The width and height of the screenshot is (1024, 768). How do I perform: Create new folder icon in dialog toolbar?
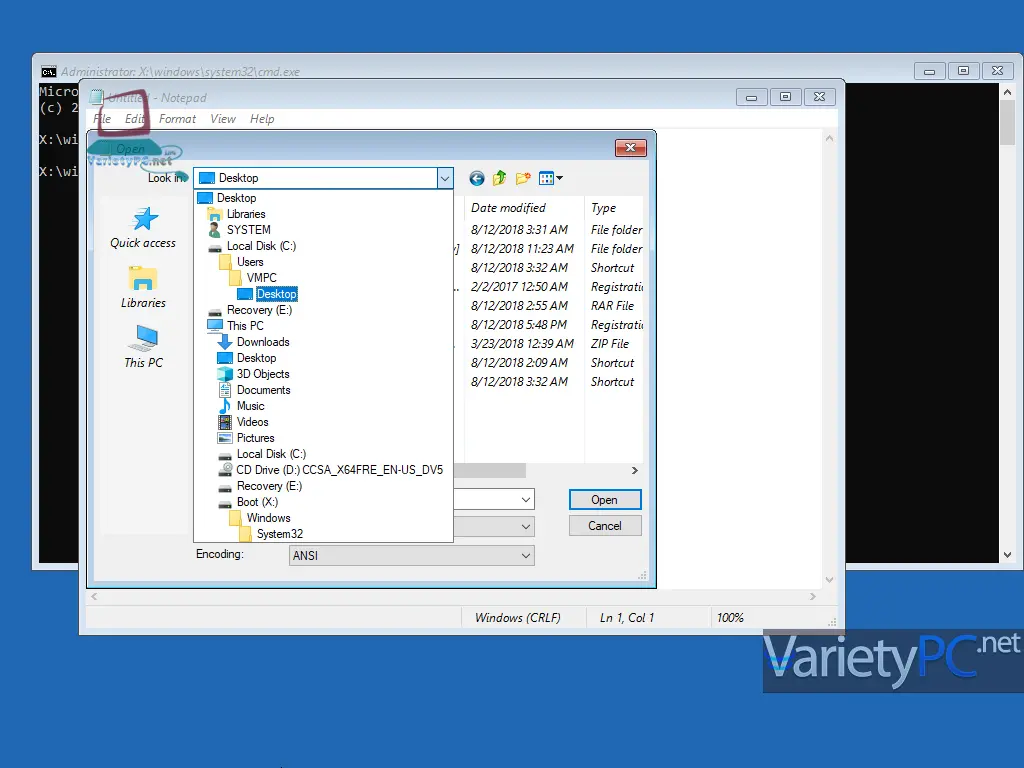pyautogui.click(x=523, y=178)
